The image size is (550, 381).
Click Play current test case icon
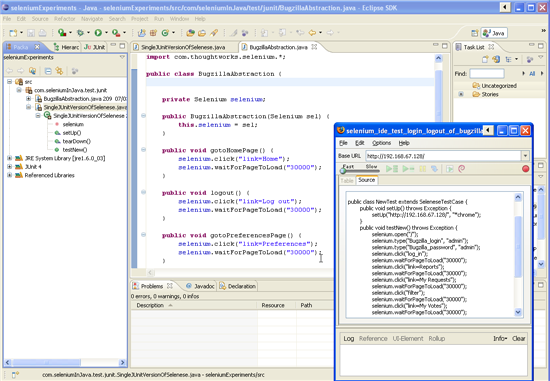tap(408, 169)
